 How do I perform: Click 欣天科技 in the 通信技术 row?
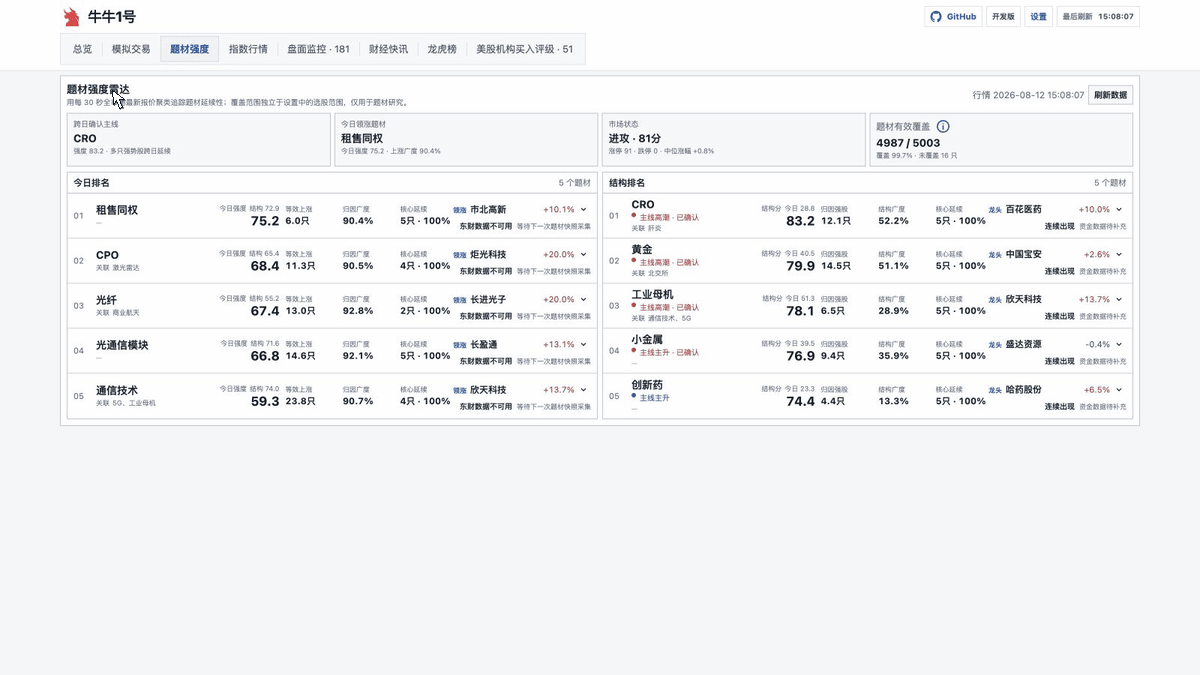click(x=488, y=390)
